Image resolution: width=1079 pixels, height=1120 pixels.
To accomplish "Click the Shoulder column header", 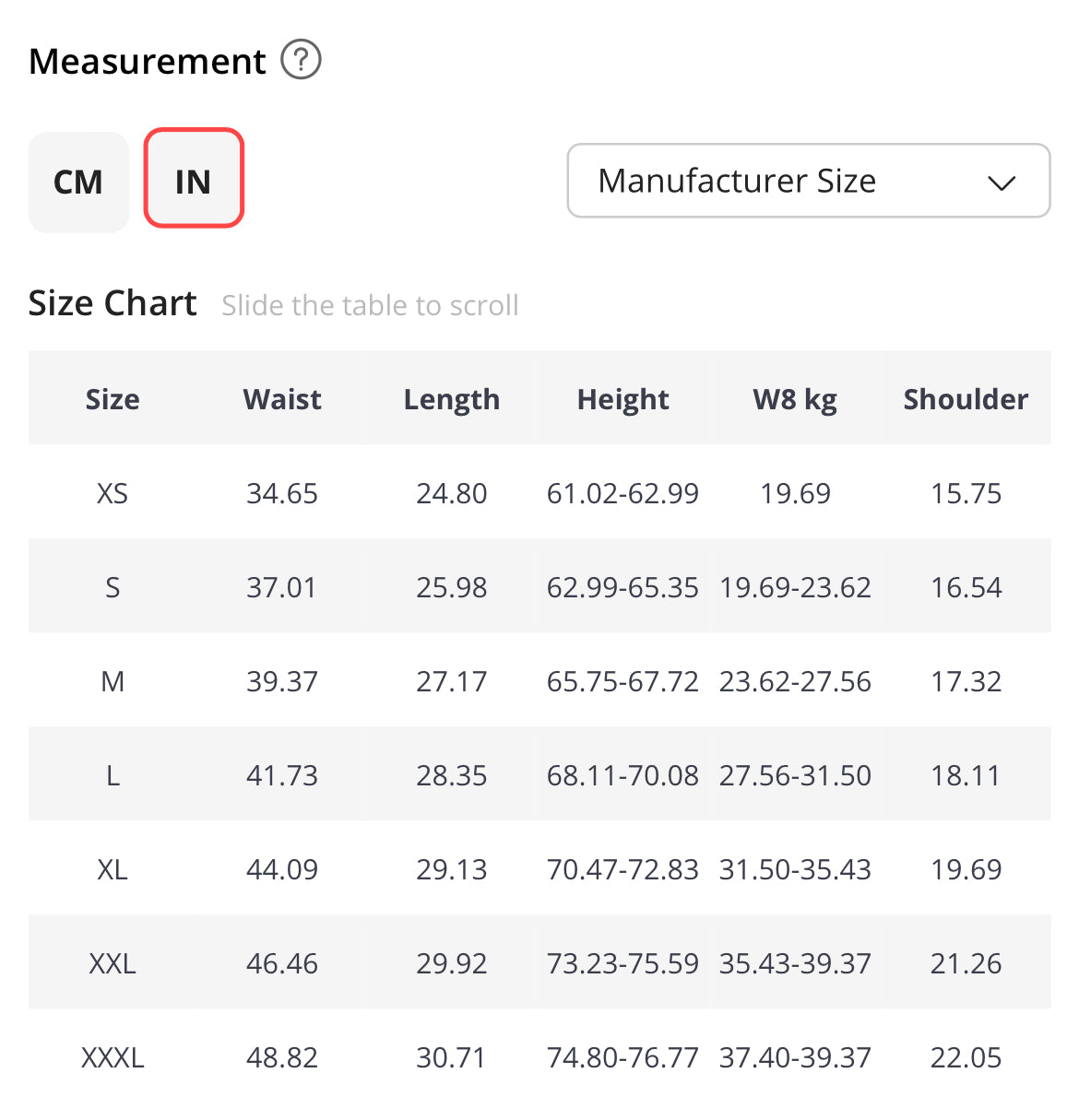I will [966, 399].
